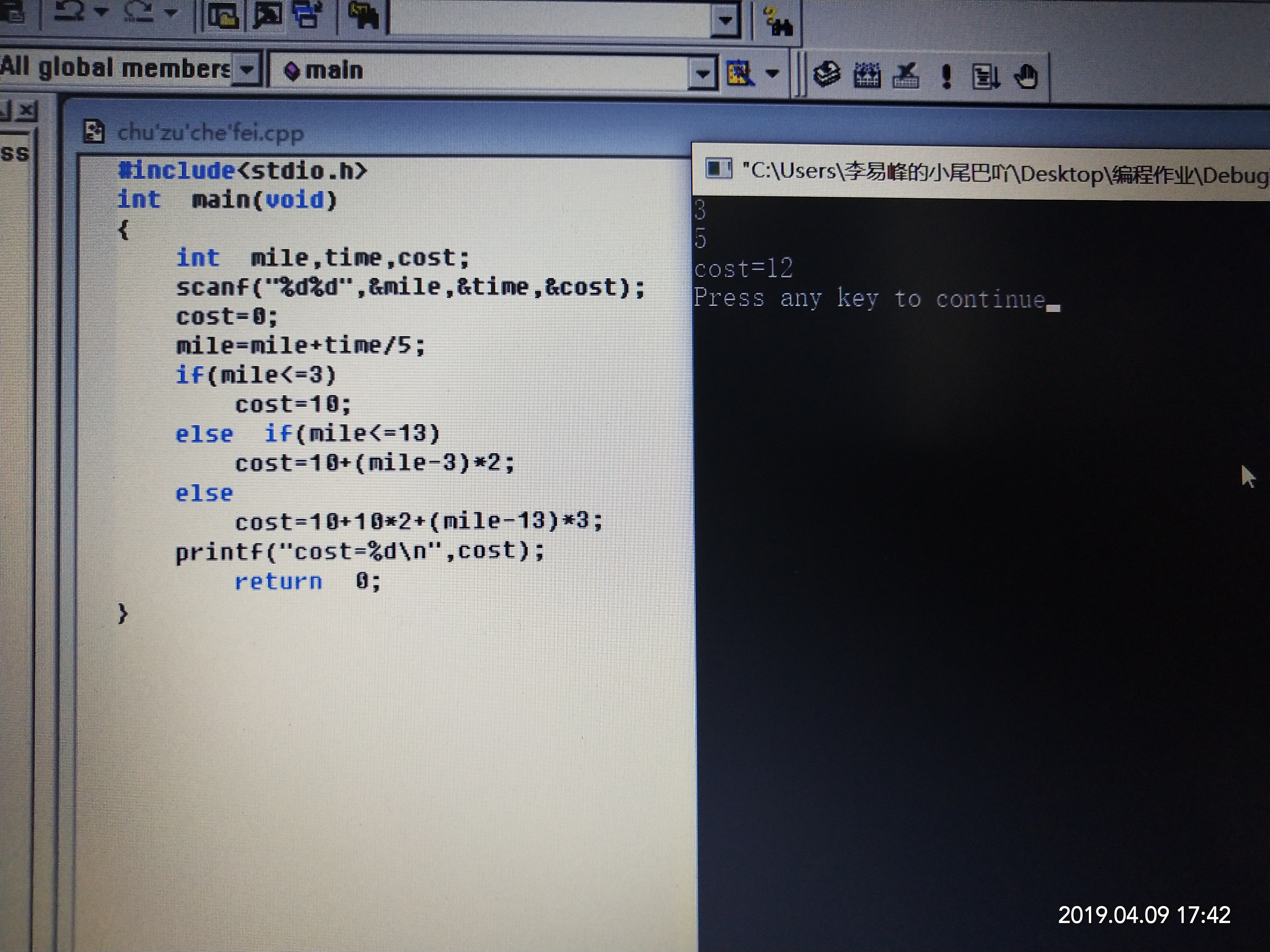
Task: Click the else if(mile<=13) line
Action: coord(308,433)
